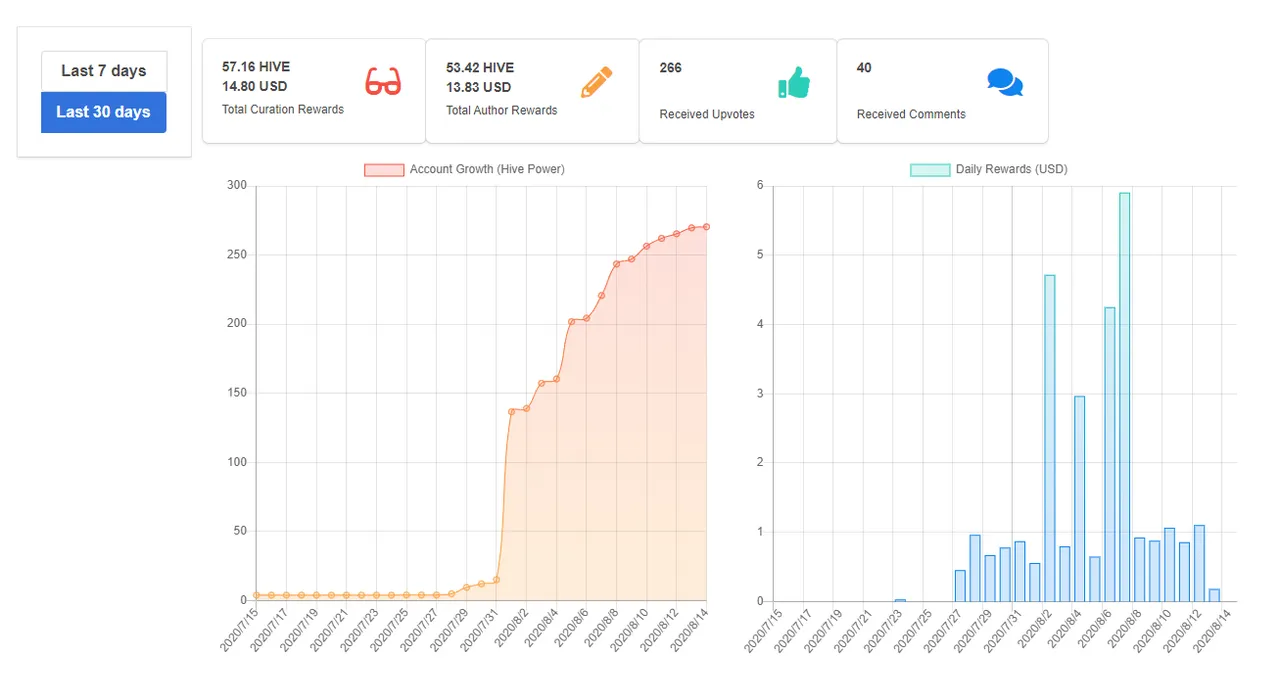Screen dimensions: 1280x697
Task: Click the 57.16 HIVE curation value
Action: tap(256, 67)
